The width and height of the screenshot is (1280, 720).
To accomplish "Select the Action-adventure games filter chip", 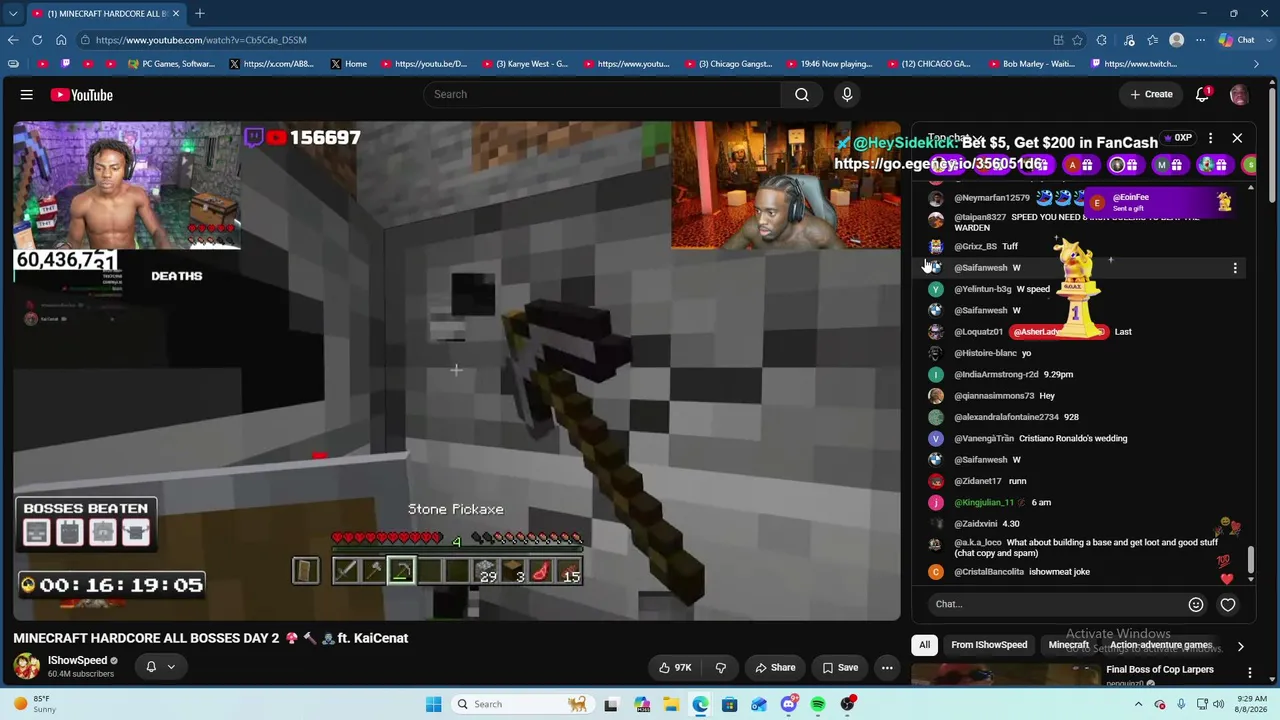I will click(x=1160, y=645).
